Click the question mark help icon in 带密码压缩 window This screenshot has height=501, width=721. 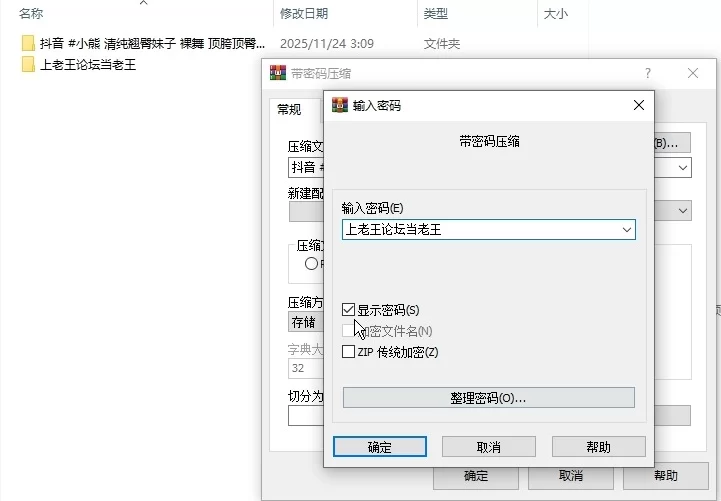tap(648, 74)
